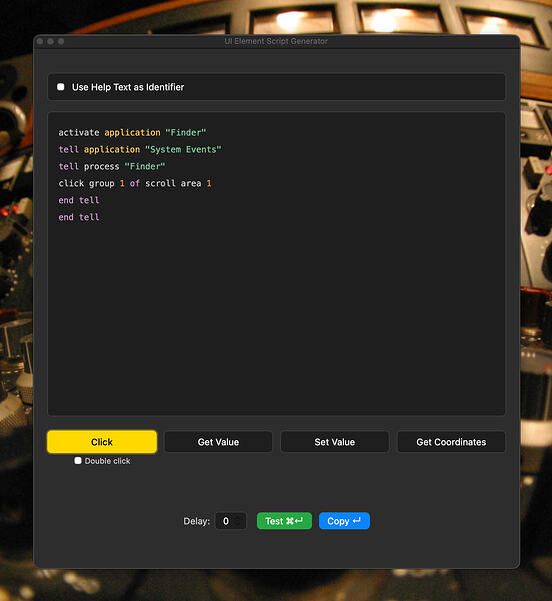Screen dimensions: 552x601
Task: Click the line 'click group 1 of scroll area 1'
Action: pyautogui.click(x=135, y=183)
